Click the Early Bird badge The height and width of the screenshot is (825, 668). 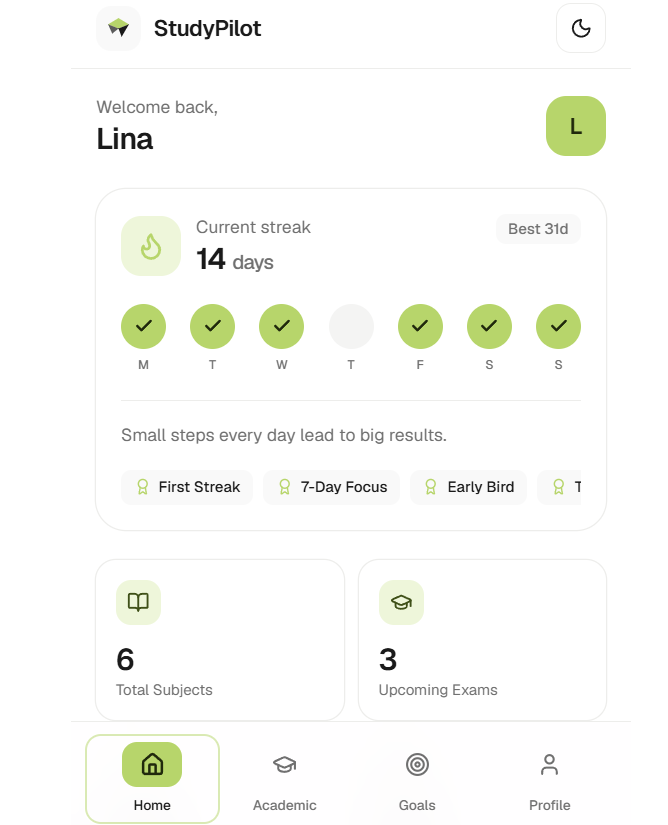click(469, 487)
